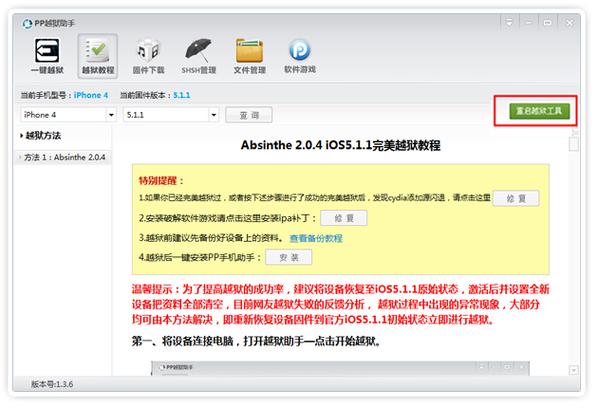This screenshot has height=408, width=598.
Task: Click 修复 button for cydia source crash
Action: pos(516,198)
